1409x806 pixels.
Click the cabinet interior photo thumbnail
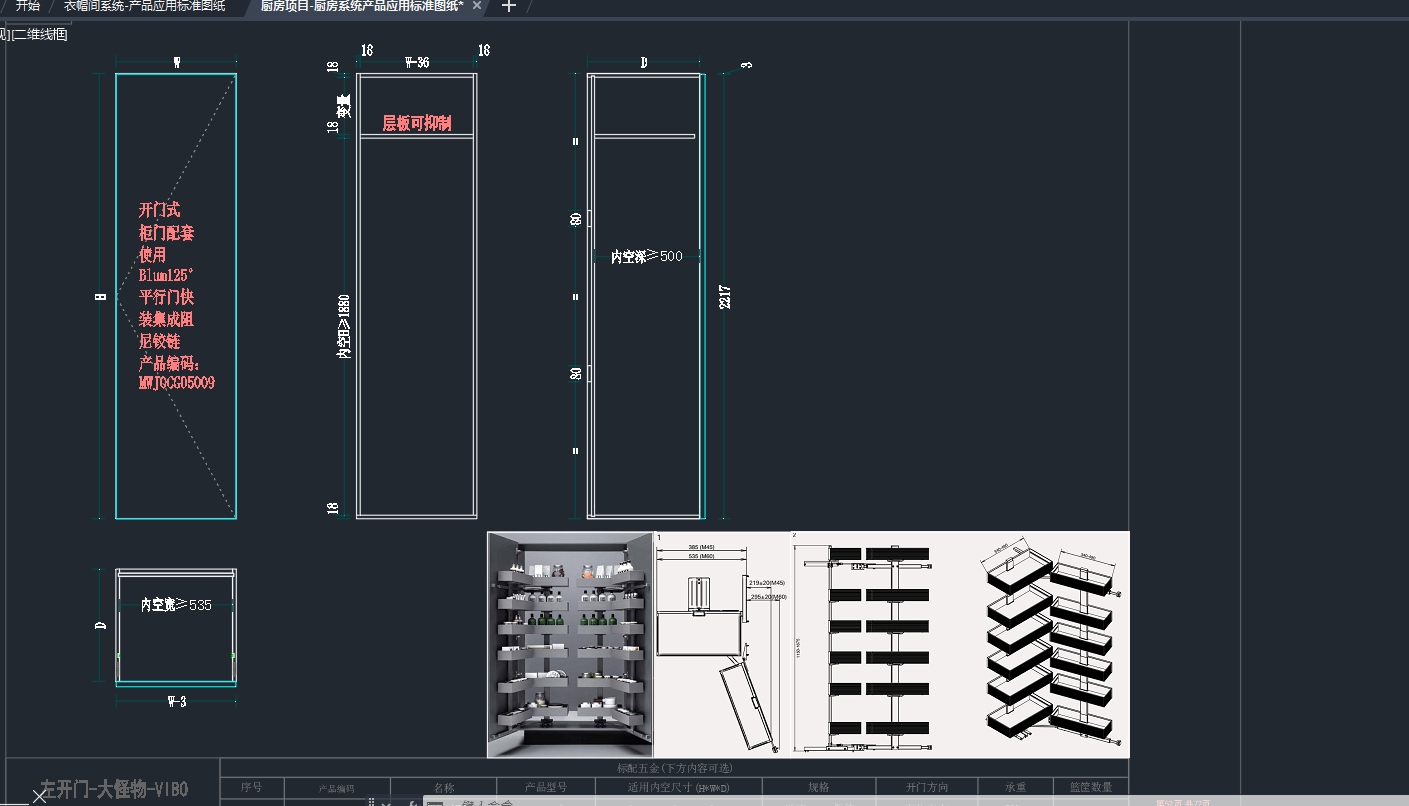[x=569, y=644]
